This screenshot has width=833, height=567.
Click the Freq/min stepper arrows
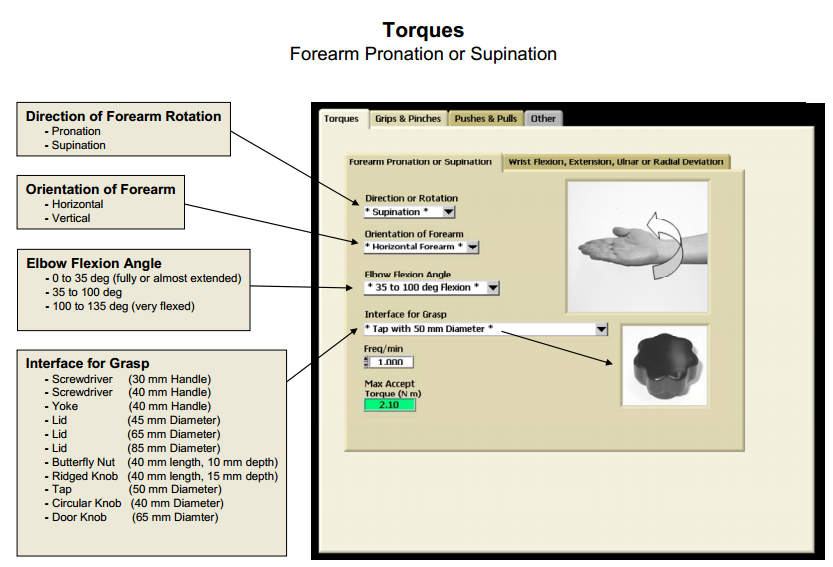366,362
